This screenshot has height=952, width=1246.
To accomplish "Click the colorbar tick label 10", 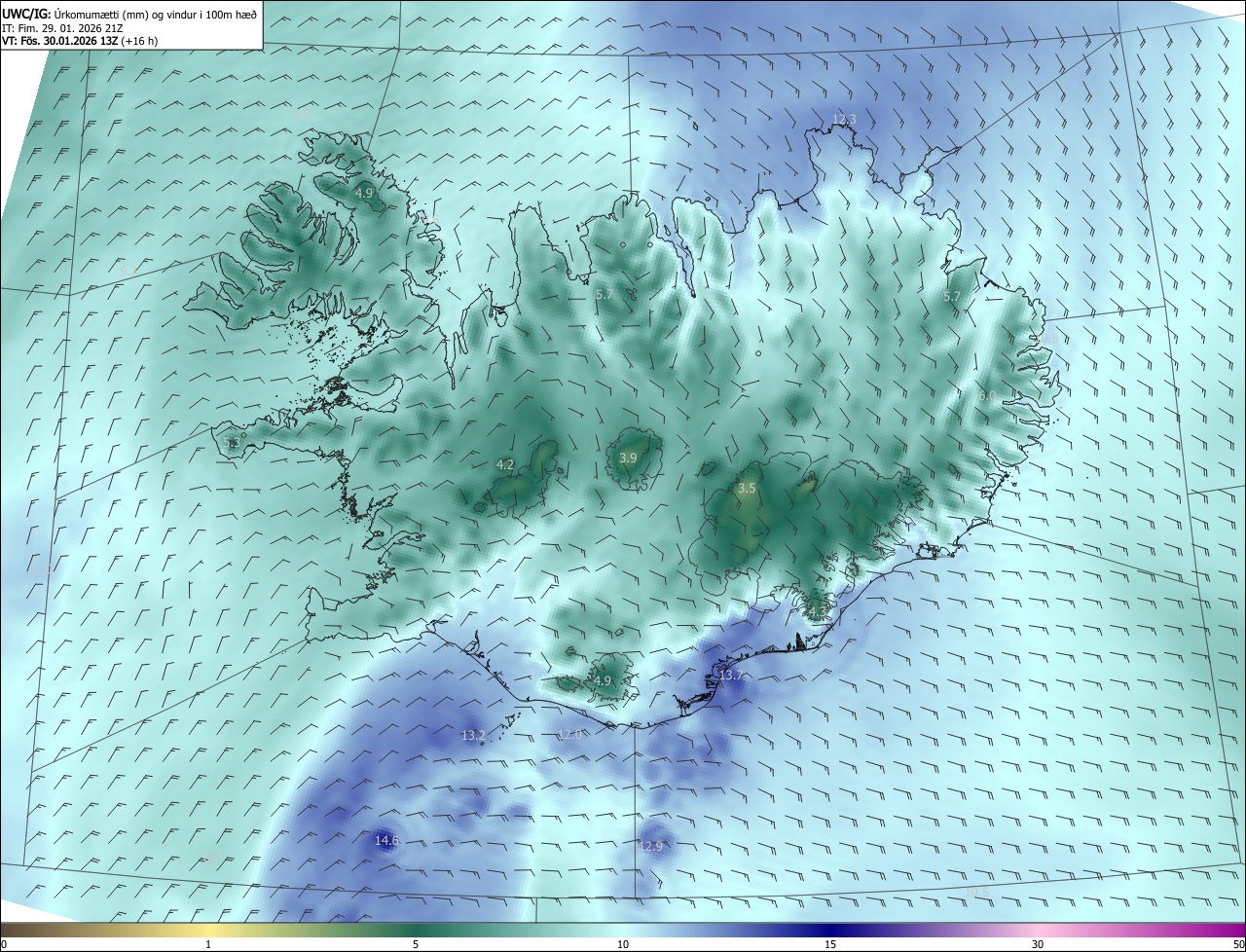I will coord(623,945).
